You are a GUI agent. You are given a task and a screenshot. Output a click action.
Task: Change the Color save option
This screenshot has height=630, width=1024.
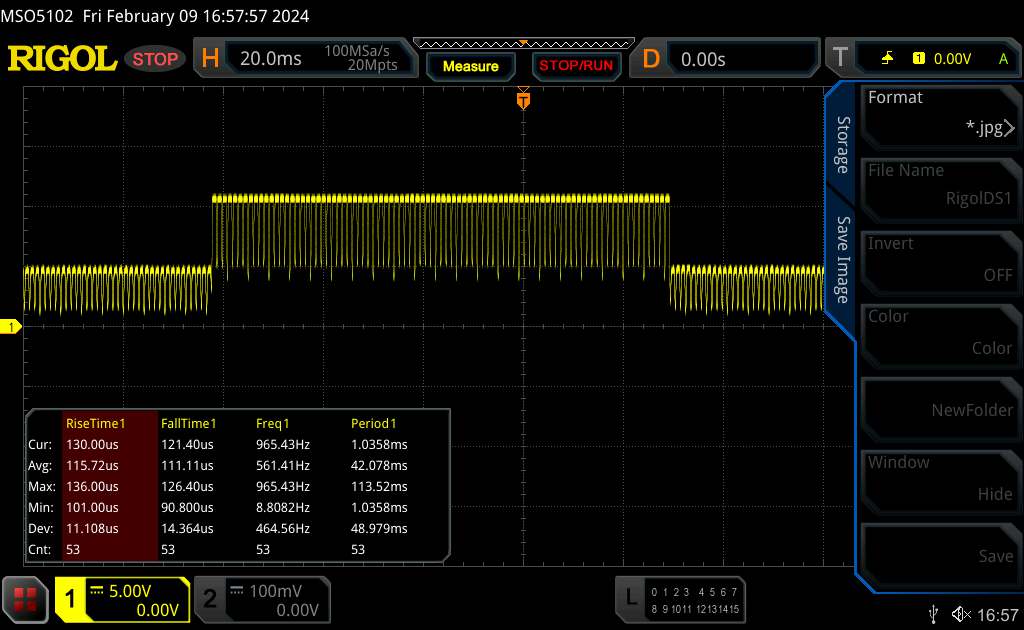pyautogui.click(x=939, y=332)
